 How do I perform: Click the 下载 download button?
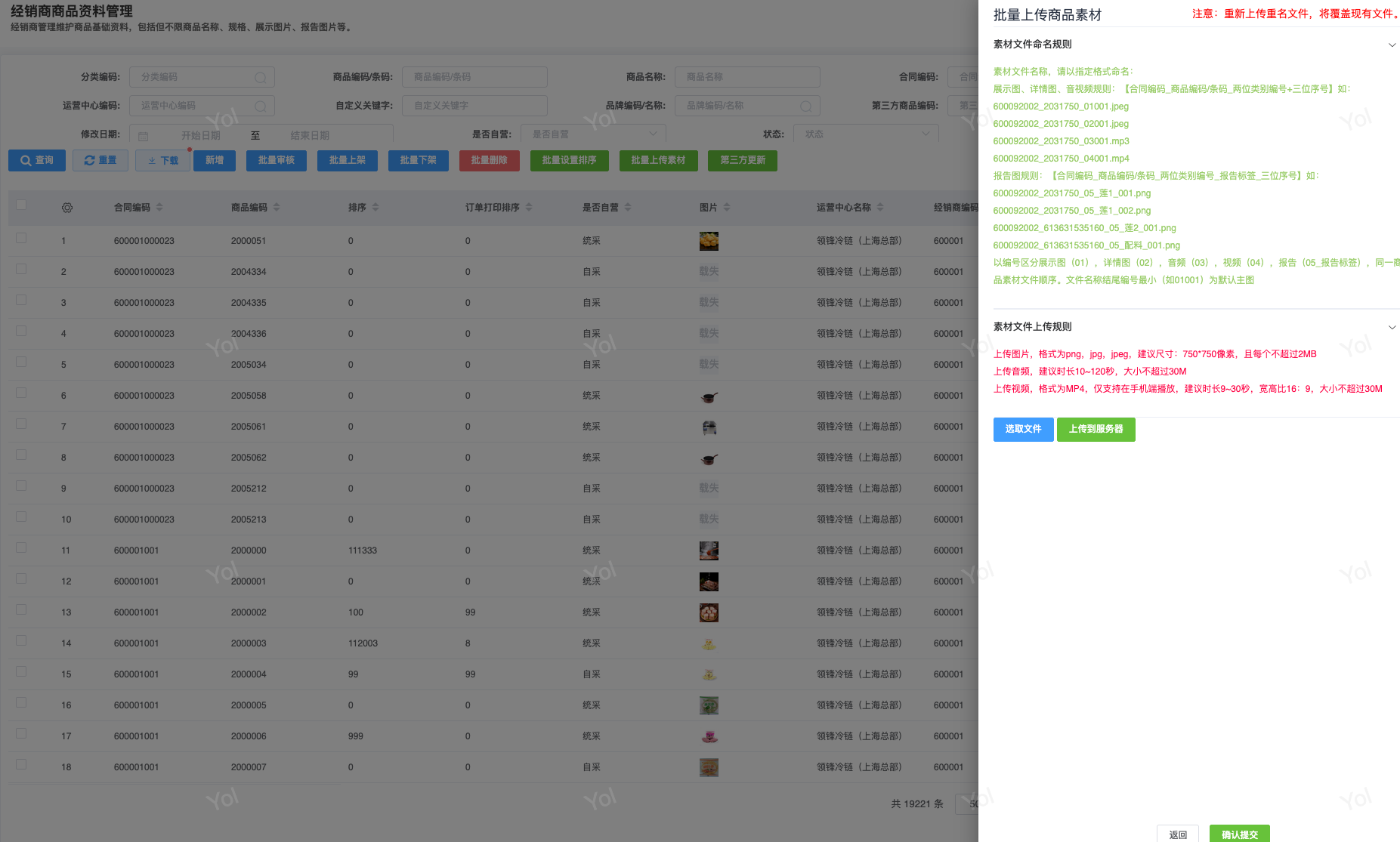(162, 160)
